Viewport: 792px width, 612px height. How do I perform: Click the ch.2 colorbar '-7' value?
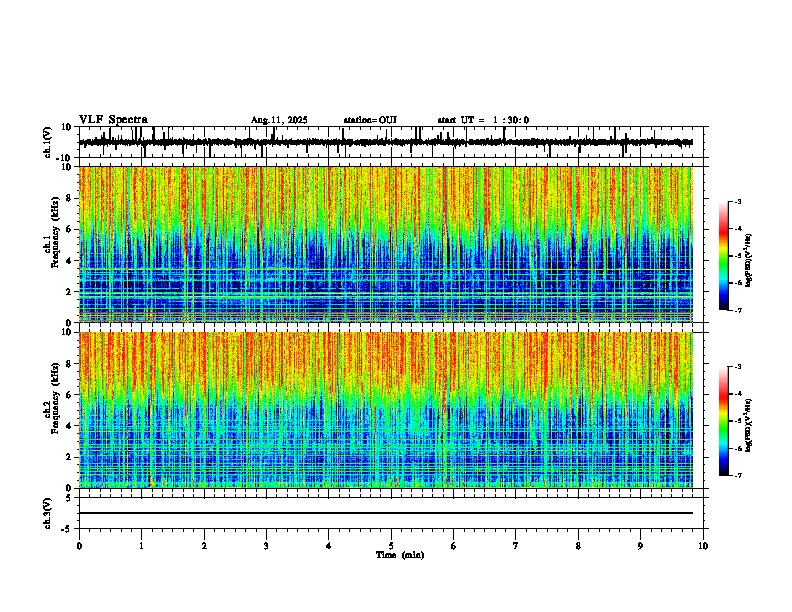pyautogui.click(x=737, y=475)
